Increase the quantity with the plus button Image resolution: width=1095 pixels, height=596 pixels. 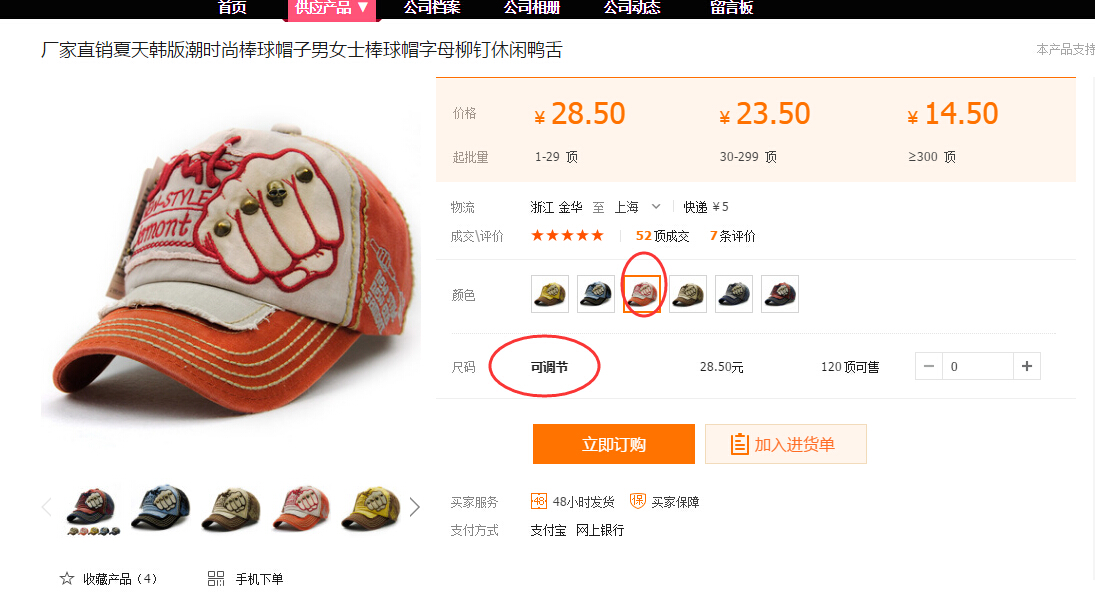click(x=1027, y=366)
